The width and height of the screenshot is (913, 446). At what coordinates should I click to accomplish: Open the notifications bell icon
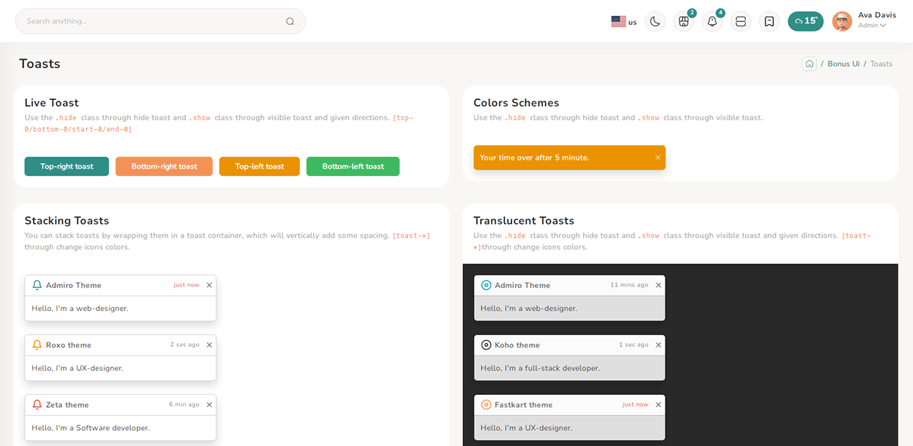click(712, 21)
